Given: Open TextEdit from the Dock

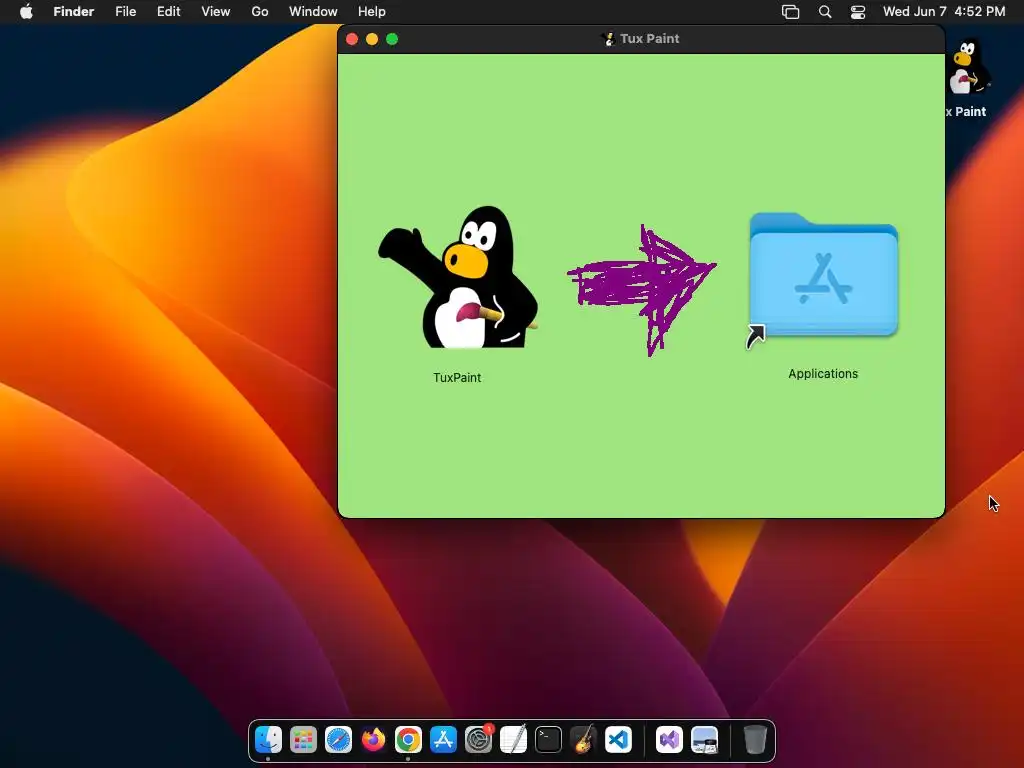Looking at the screenshot, I should [x=513, y=740].
